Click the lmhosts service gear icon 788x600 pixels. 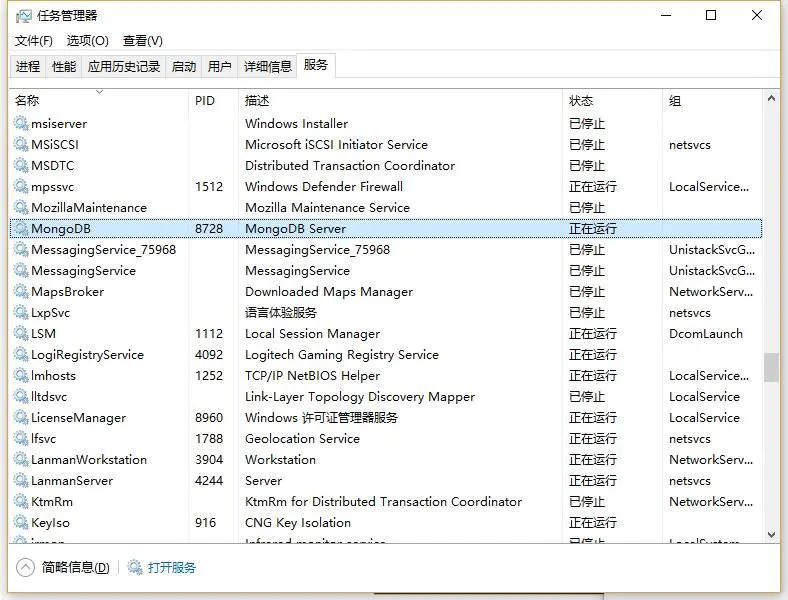tap(21, 375)
